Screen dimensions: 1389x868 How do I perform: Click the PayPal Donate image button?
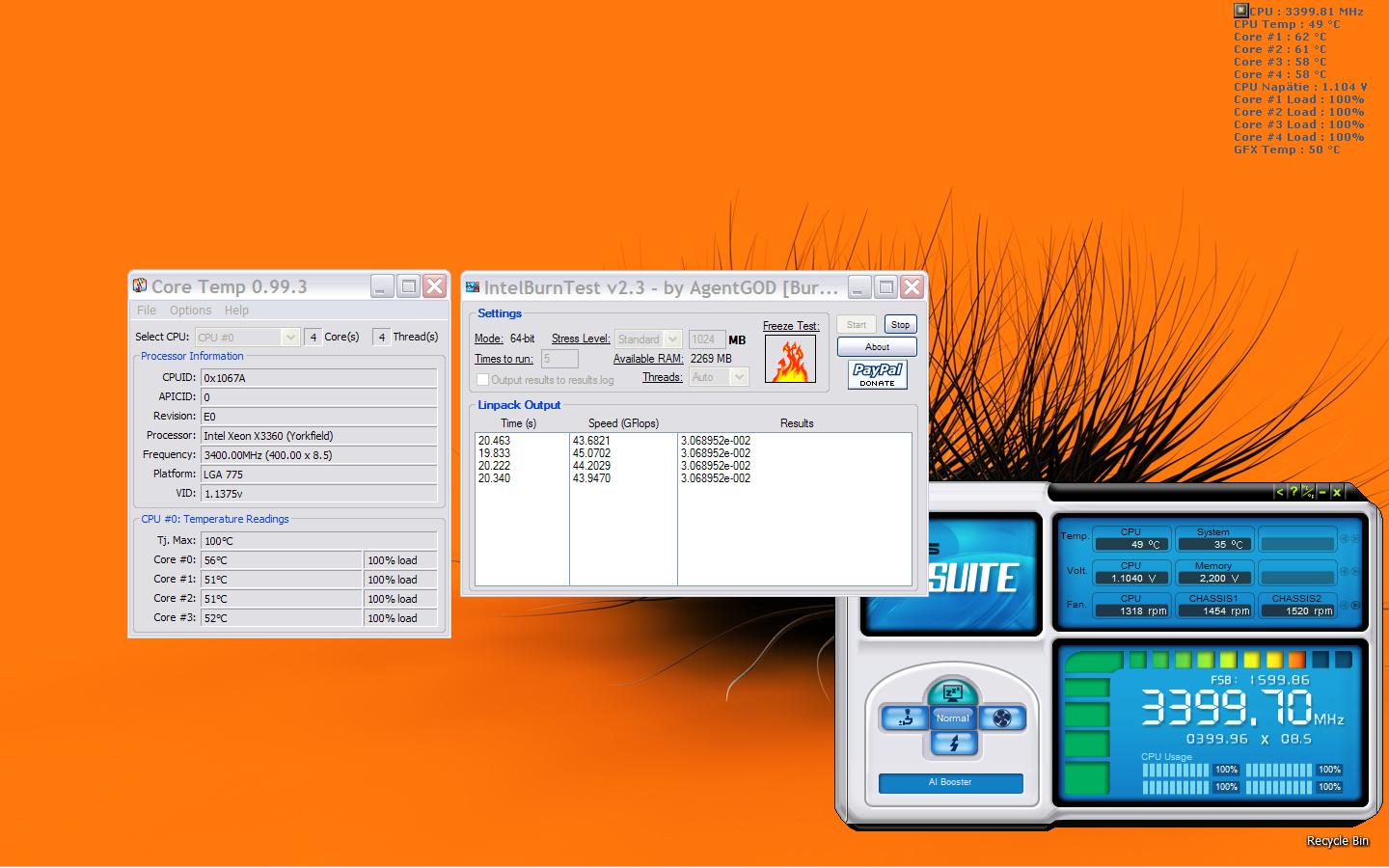[877, 374]
